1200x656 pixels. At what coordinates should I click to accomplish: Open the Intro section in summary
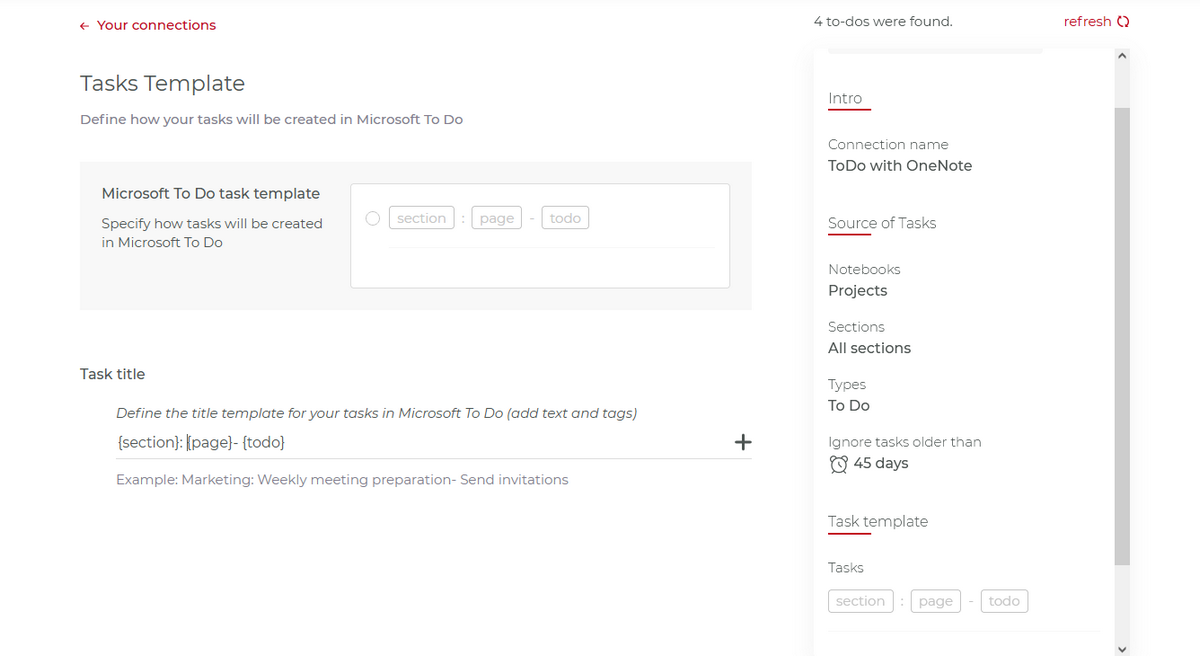click(845, 98)
